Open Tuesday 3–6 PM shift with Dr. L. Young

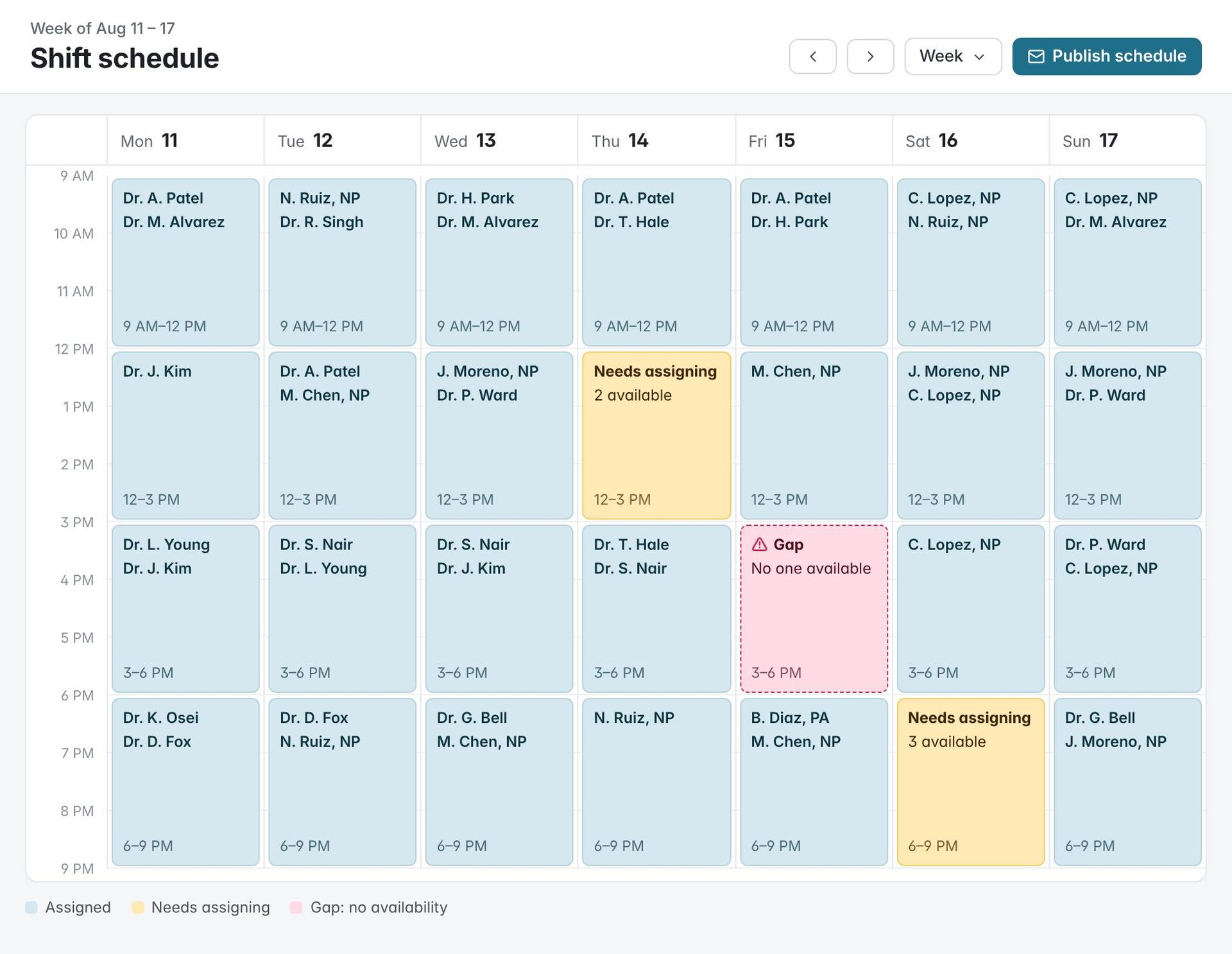point(342,609)
